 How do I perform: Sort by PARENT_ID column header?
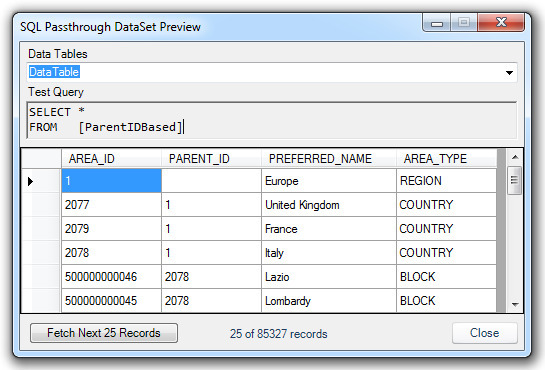pos(211,159)
